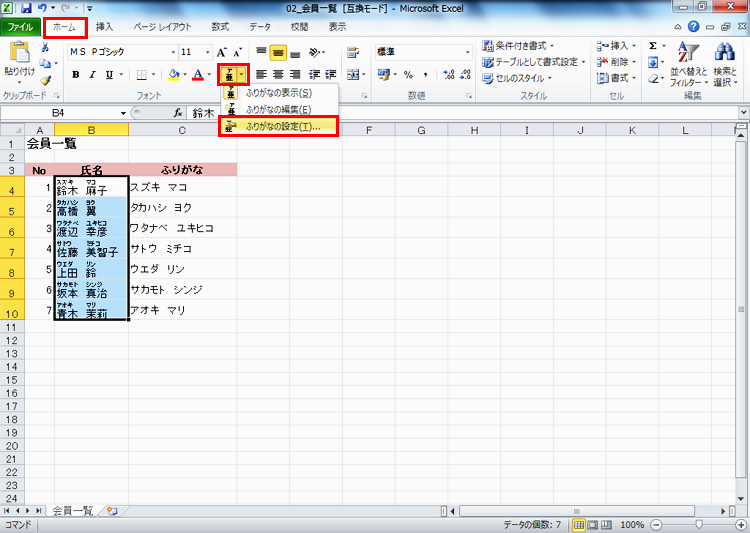Click the Save icon in Quick Access
Viewport: 750px width, 533px height.
click(26, 8)
